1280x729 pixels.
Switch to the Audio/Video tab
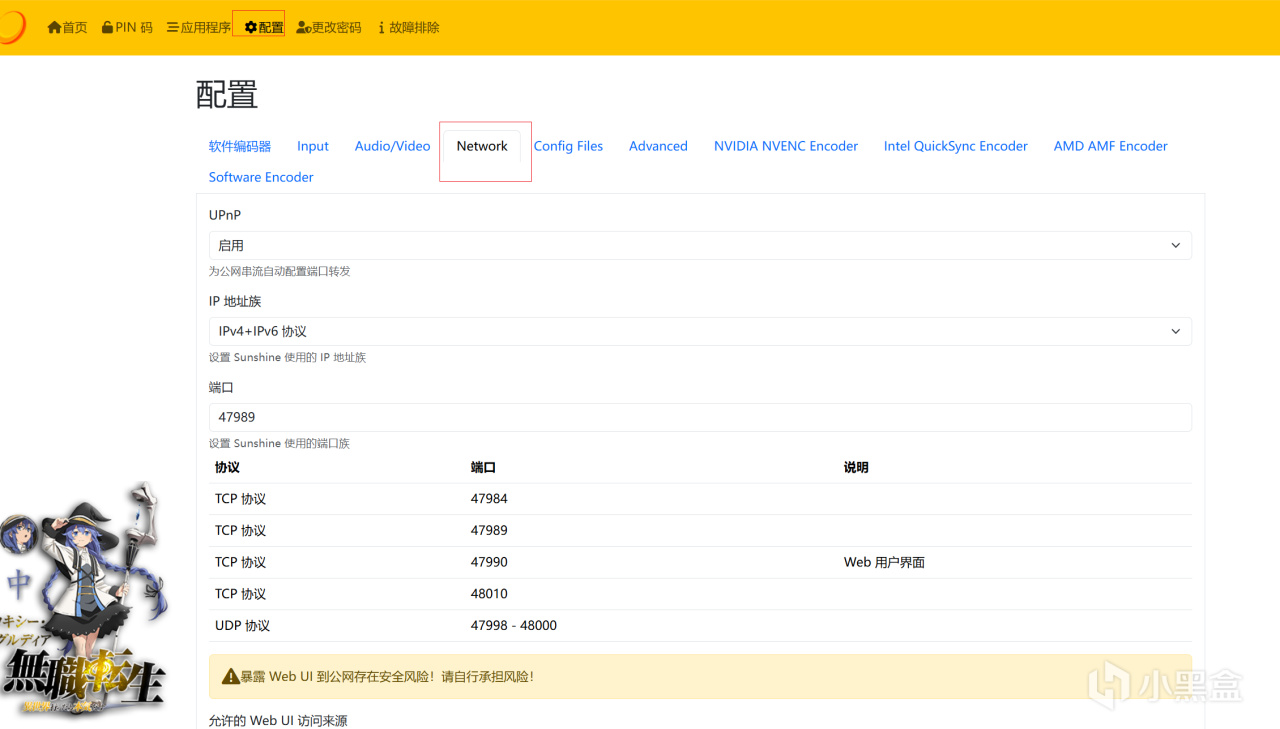[392, 146]
